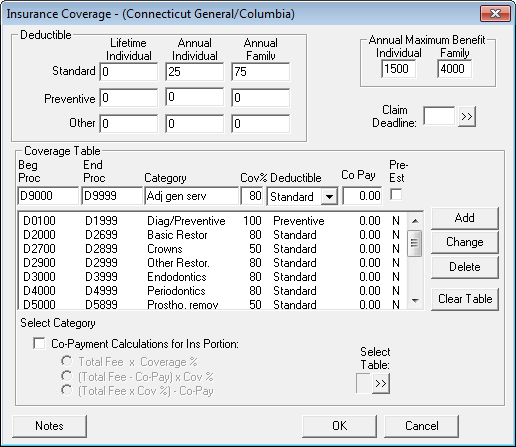
Task: Click the Co Pay field showing 0.00
Action: click(362, 196)
